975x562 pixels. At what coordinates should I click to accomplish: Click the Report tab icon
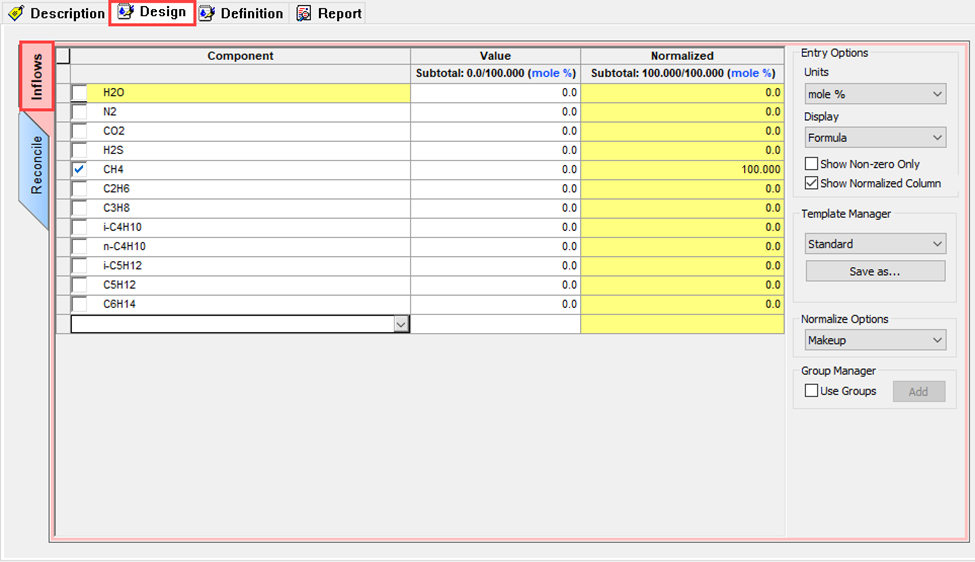(303, 14)
